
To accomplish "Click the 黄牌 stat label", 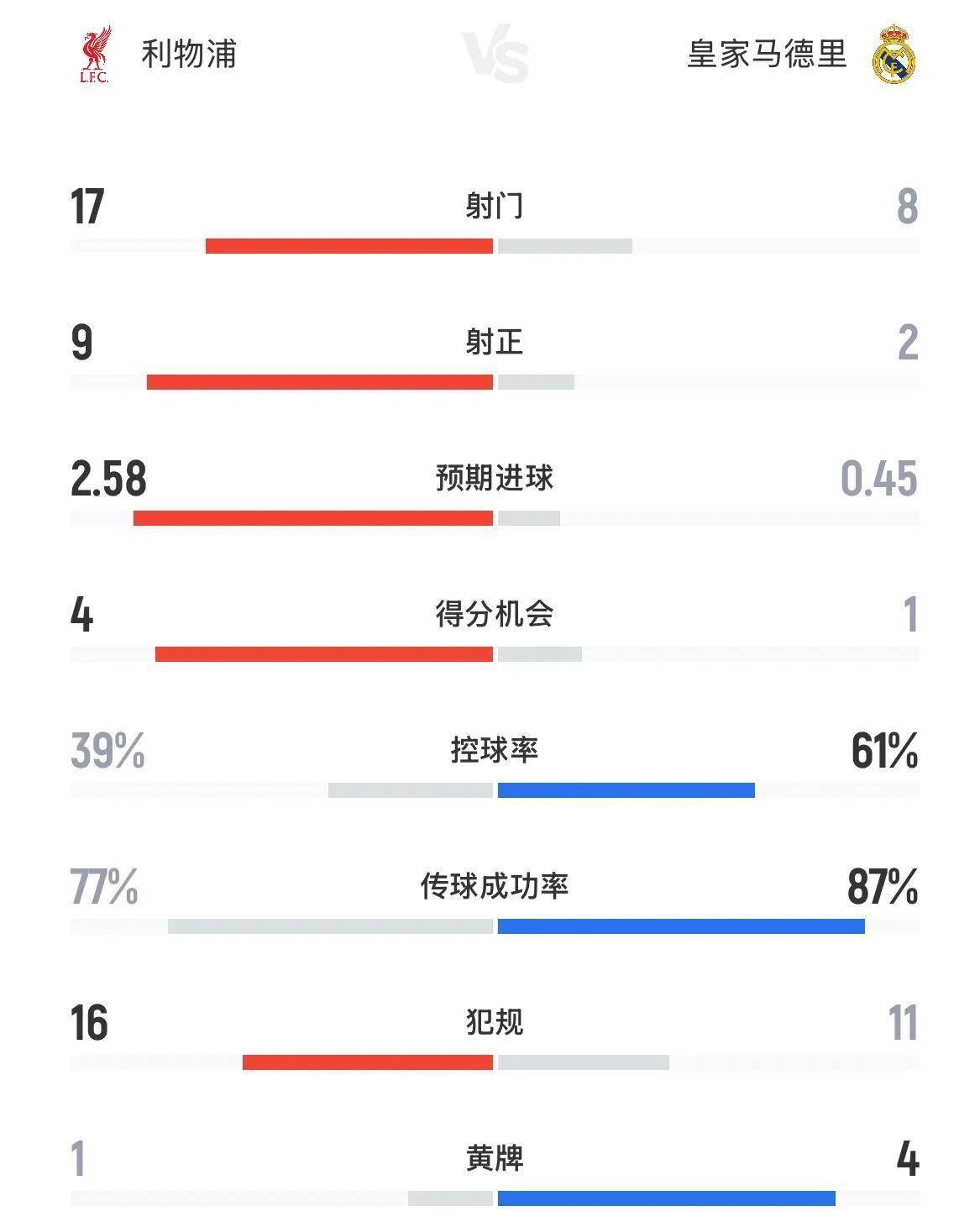I will click(495, 1158).
